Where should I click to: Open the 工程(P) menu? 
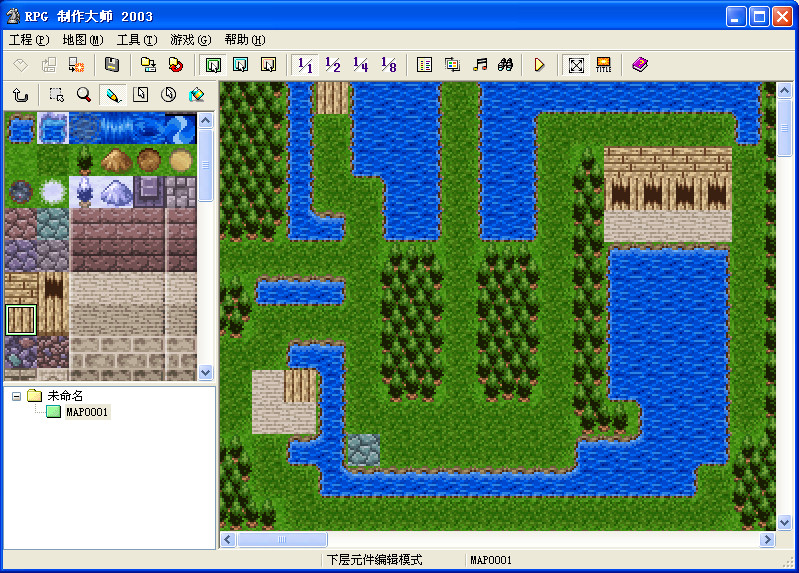(29, 40)
